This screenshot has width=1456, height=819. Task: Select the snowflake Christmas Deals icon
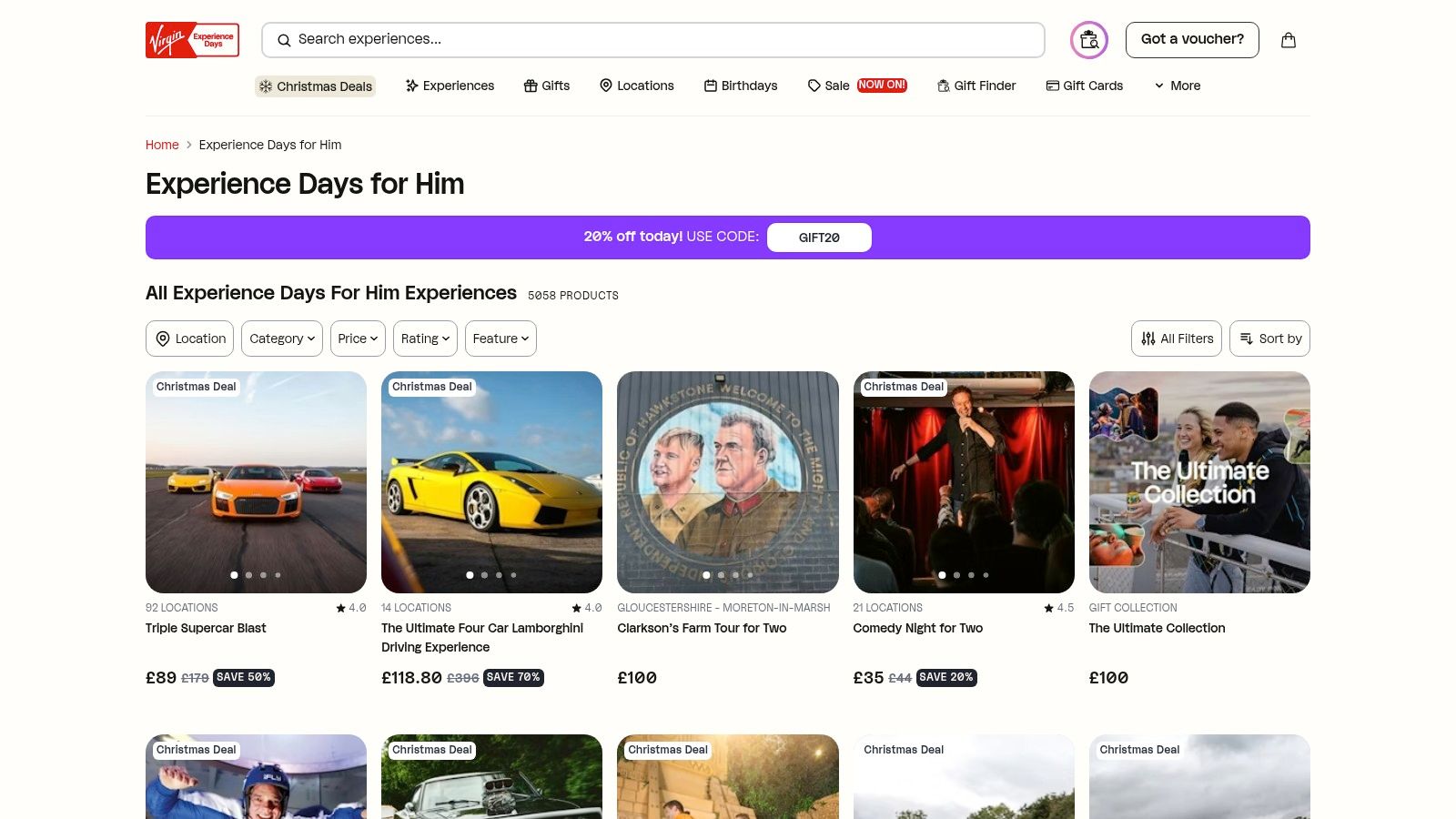265,86
